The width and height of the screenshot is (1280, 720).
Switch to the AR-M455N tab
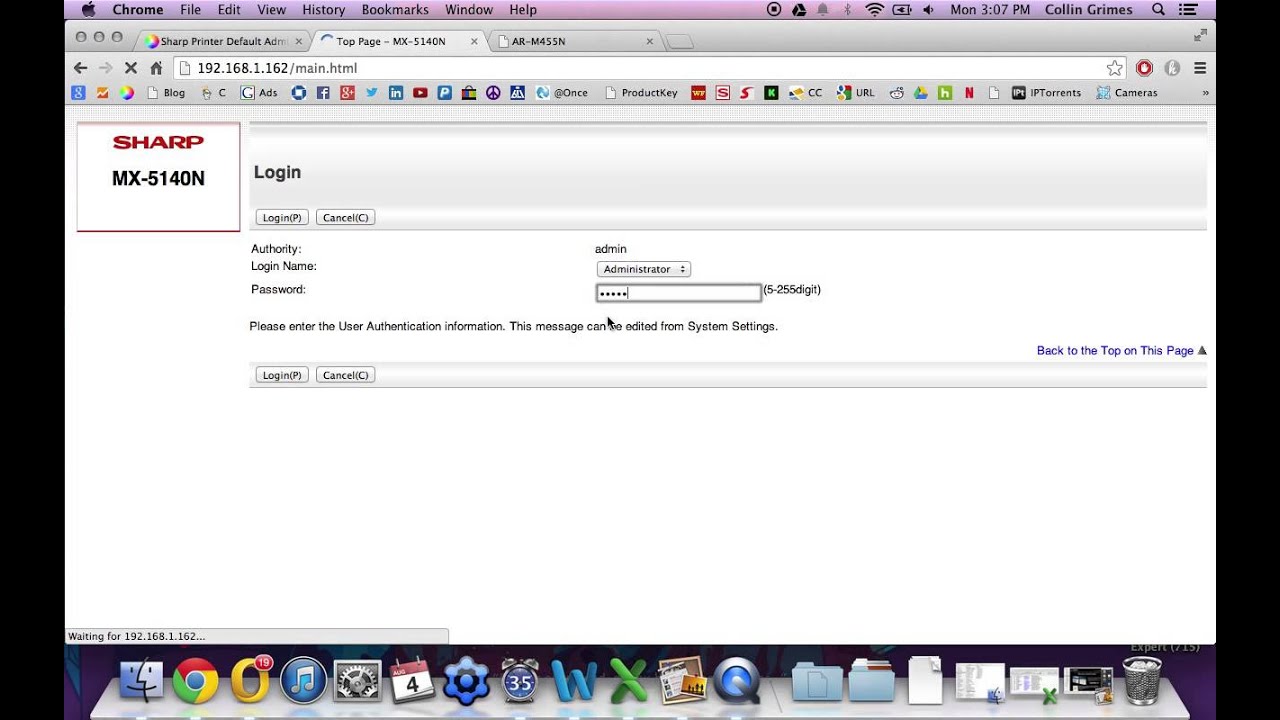tap(575, 41)
